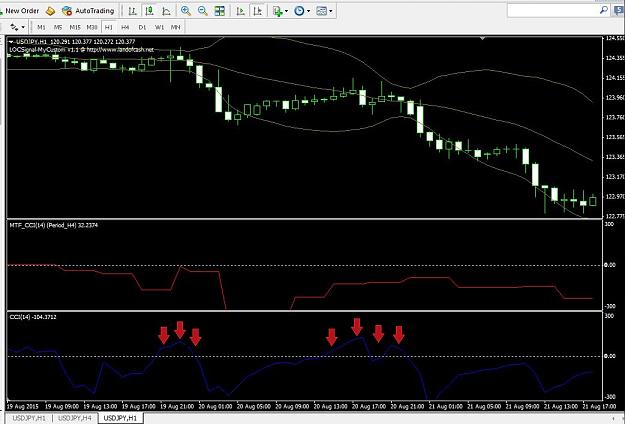This screenshot has height=424, width=625.
Task: Click the LOCSignal-MyCustom v1.1 indicator label
Action: (81, 50)
